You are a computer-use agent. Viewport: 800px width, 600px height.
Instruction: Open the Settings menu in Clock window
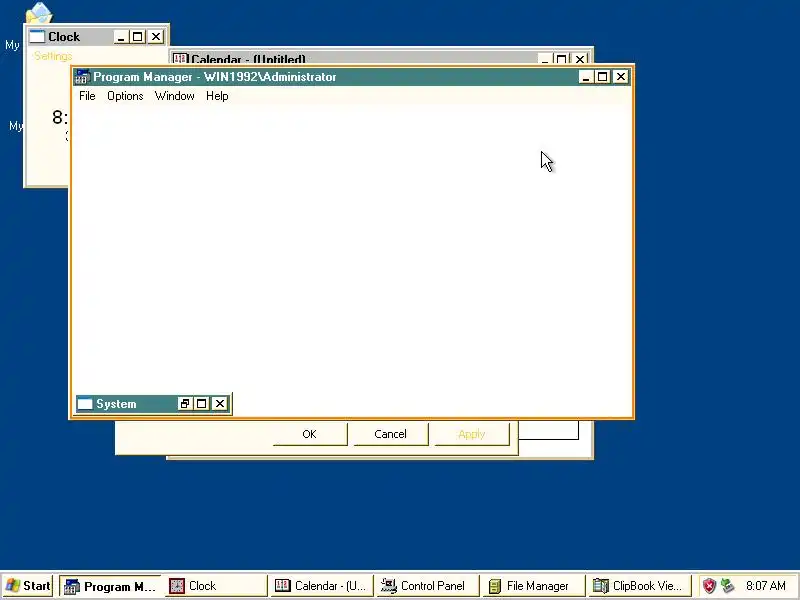coord(53,56)
